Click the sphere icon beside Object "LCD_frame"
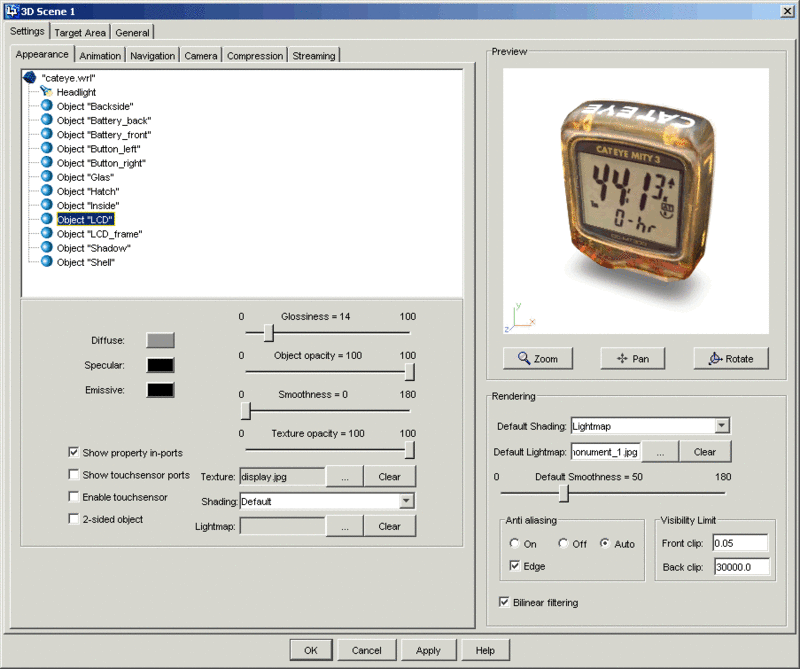Screen dimensions: 800x669 [x=46, y=233]
